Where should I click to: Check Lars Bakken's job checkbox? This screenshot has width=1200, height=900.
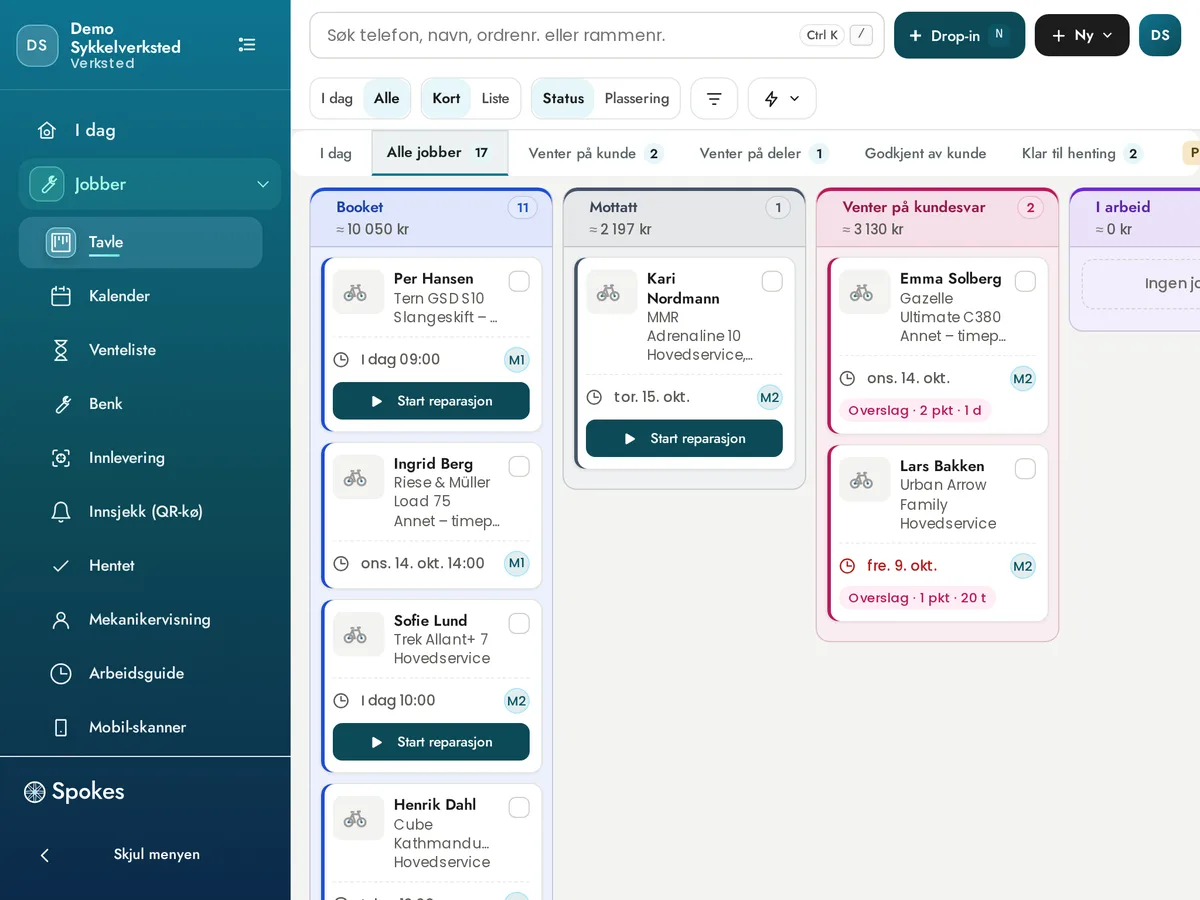(1025, 469)
